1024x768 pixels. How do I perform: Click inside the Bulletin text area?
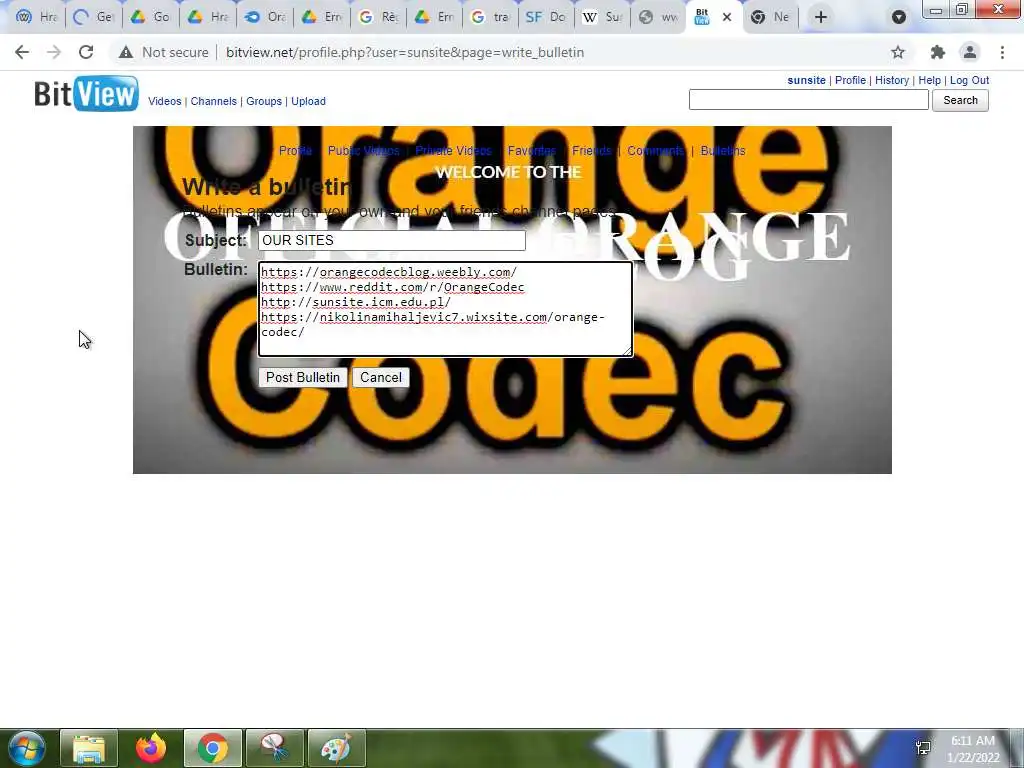(x=445, y=309)
